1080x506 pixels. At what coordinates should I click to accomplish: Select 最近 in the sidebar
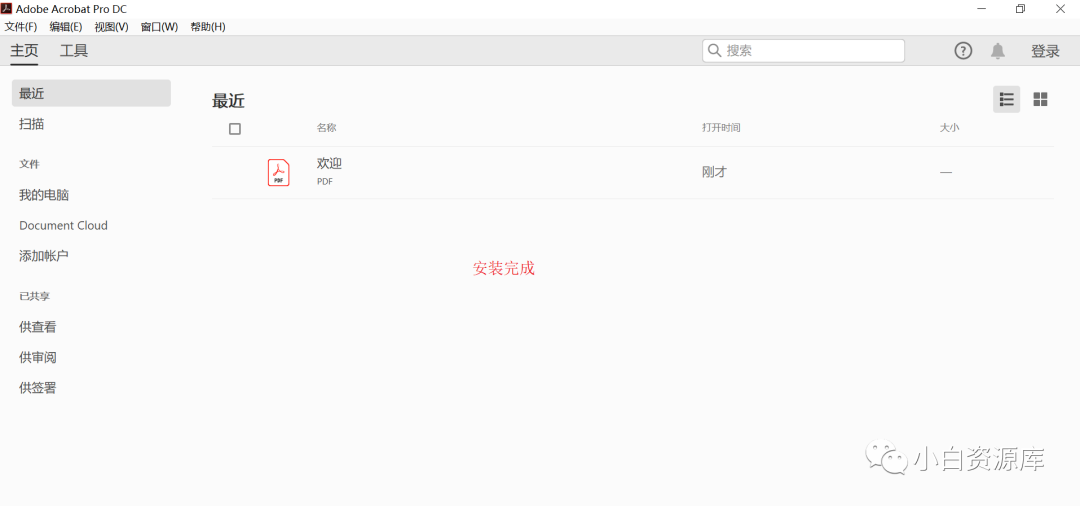point(91,93)
